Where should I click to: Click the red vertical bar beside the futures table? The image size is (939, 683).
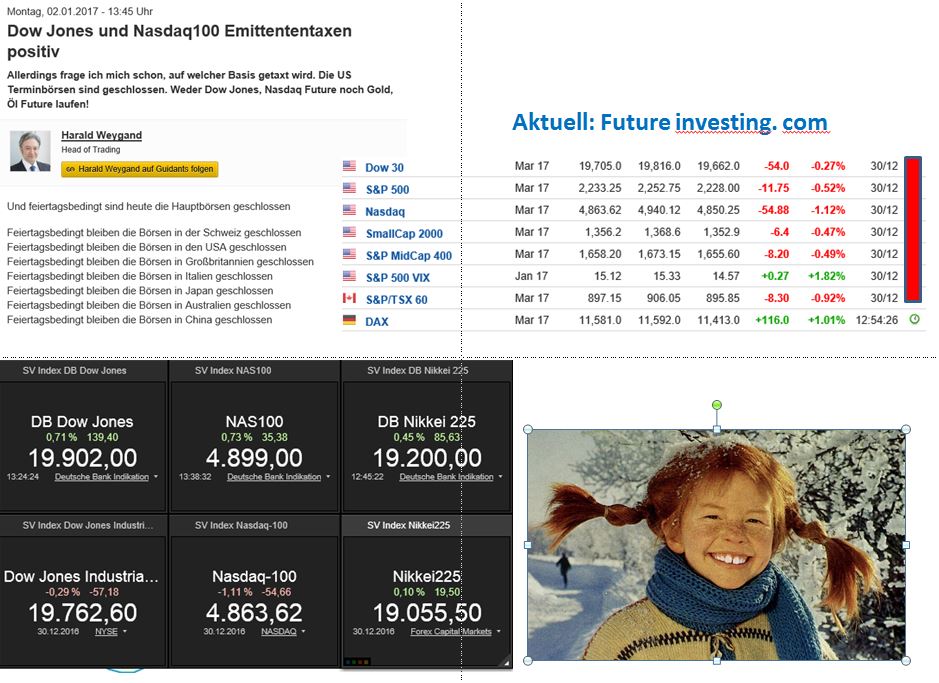(x=912, y=229)
